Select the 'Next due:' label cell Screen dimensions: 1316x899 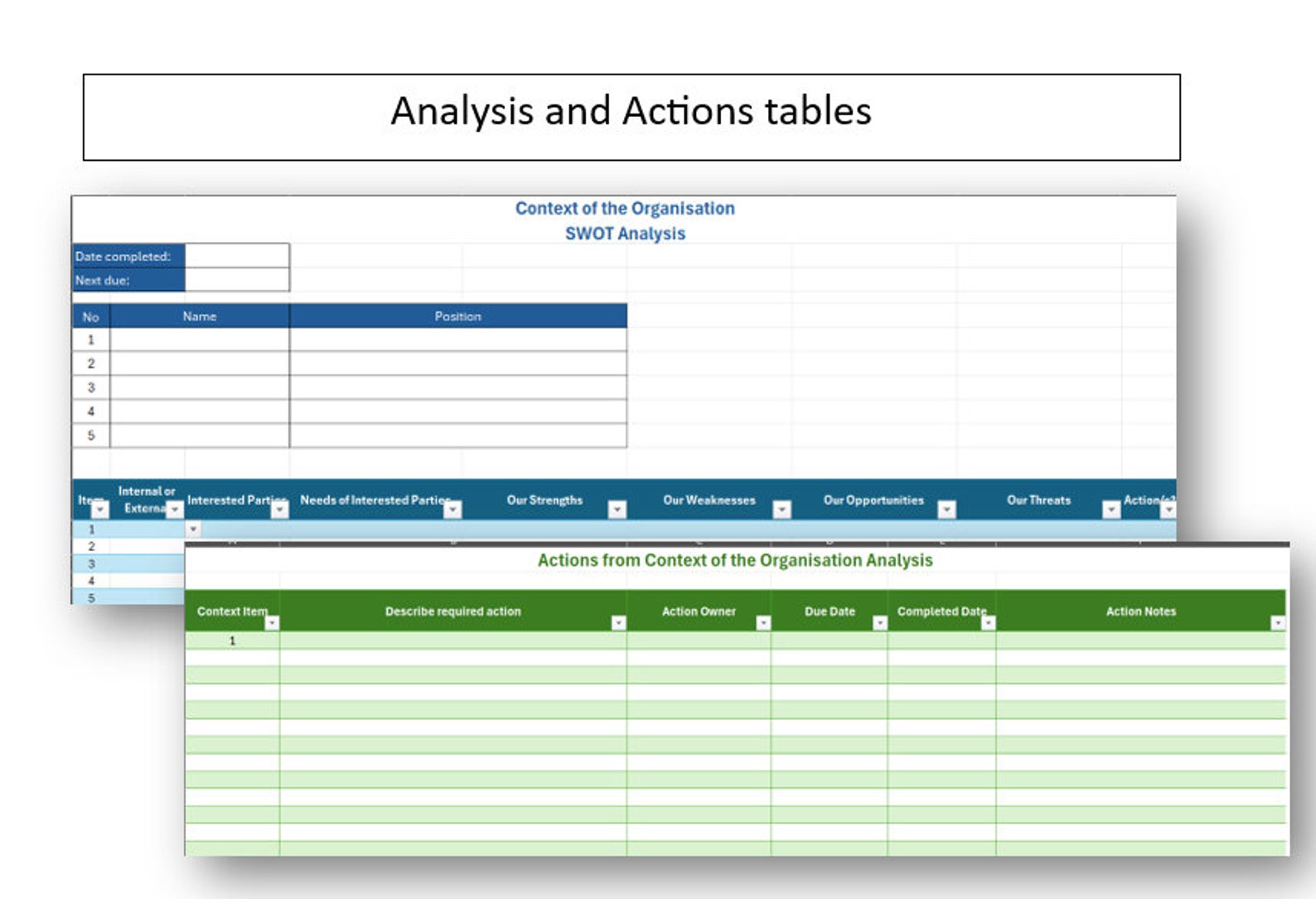[128, 280]
